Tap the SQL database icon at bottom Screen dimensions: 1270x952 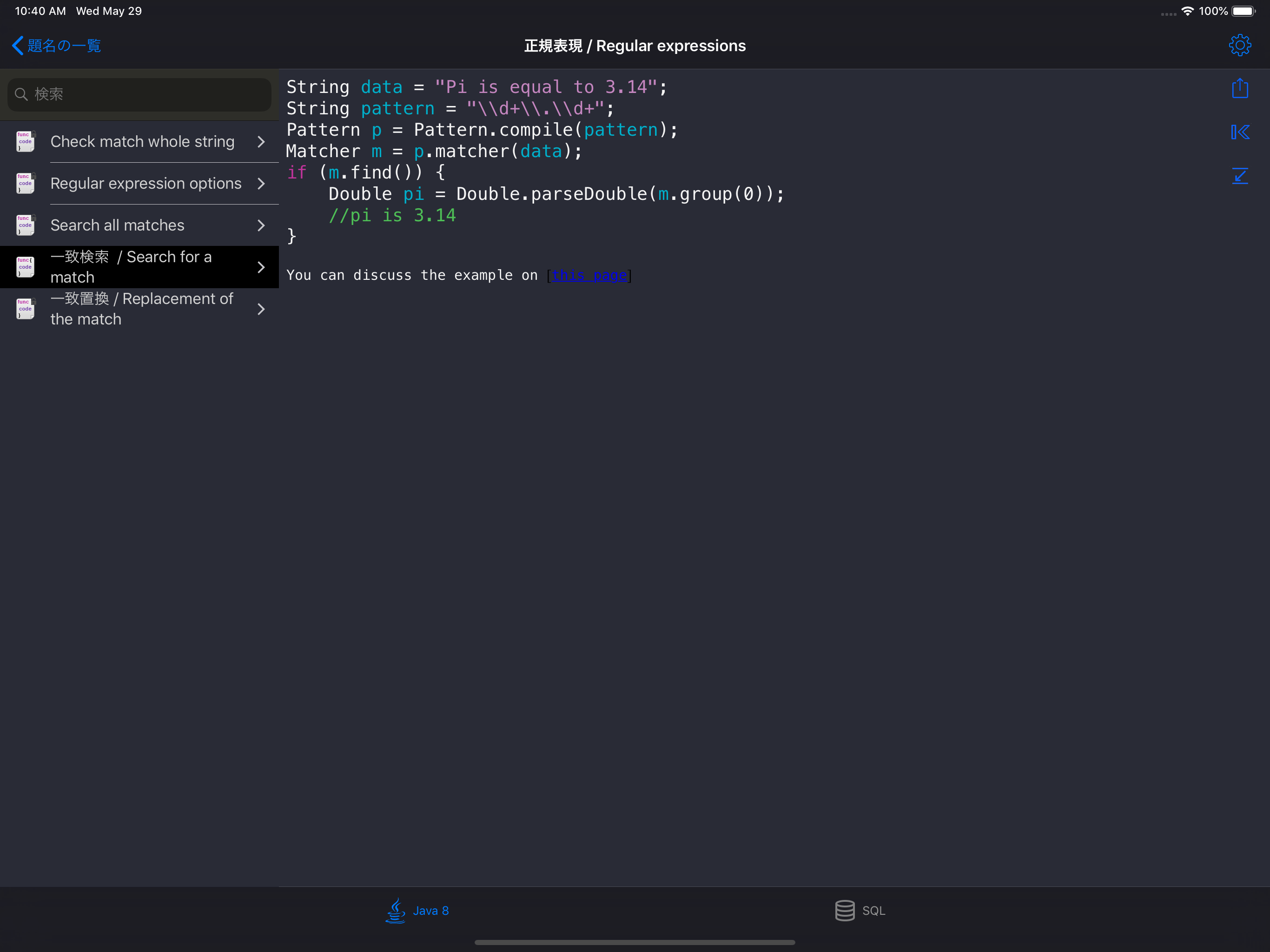pyautogui.click(x=844, y=910)
